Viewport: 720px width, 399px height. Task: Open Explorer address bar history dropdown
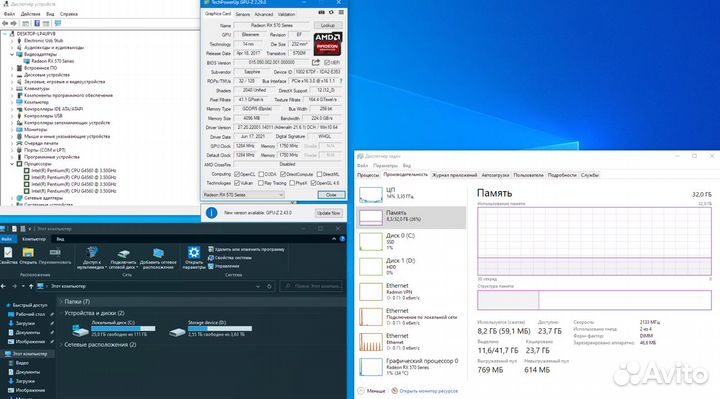point(258,286)
